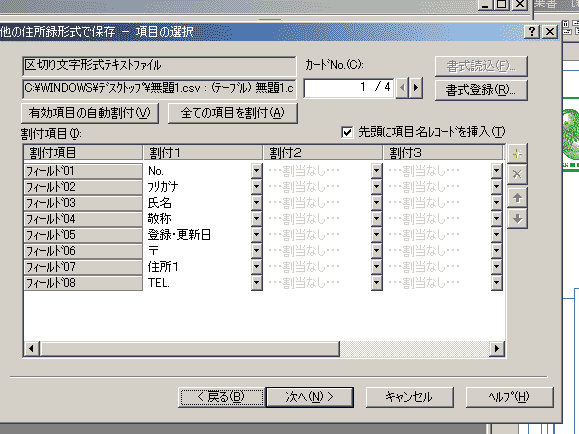This screenshot has width=579, height=434.
Task: Expand 割付1 dropdown showing 住所1
Action: (x=256, y=267)
